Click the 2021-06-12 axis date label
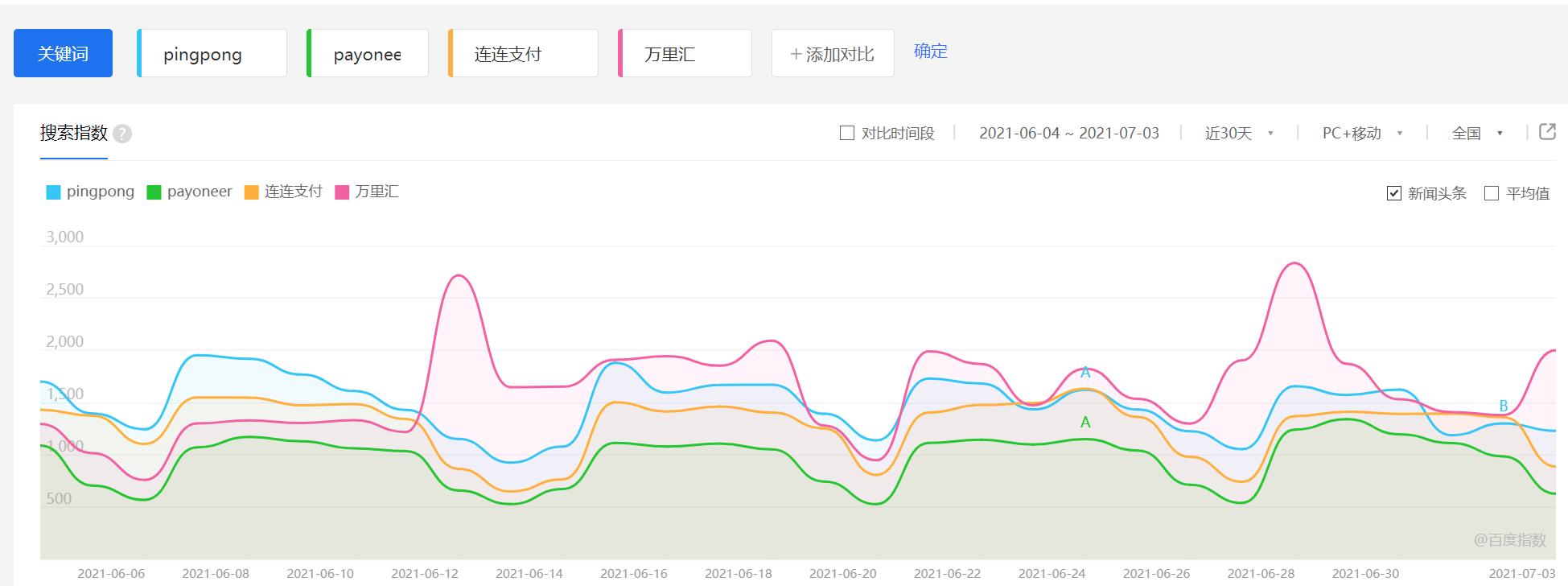The height and width of the screenshot is (586, 1568). click(425, 574)
